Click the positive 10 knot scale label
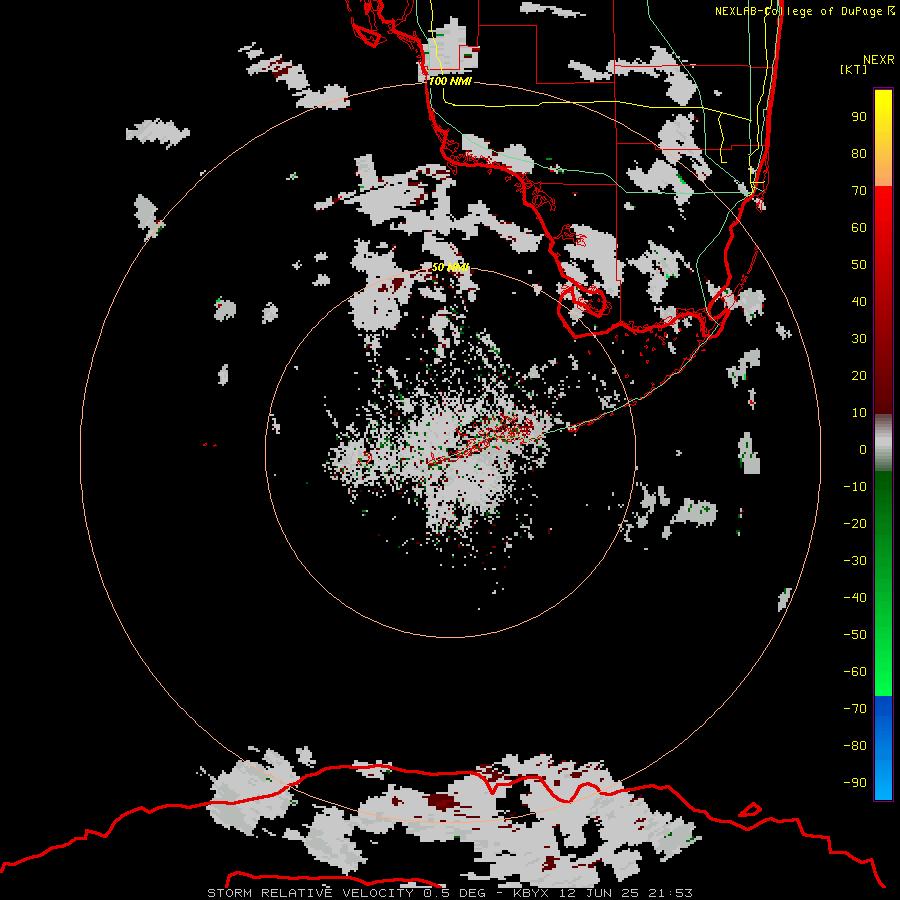The image size is (900, 900). pos(859,413)
